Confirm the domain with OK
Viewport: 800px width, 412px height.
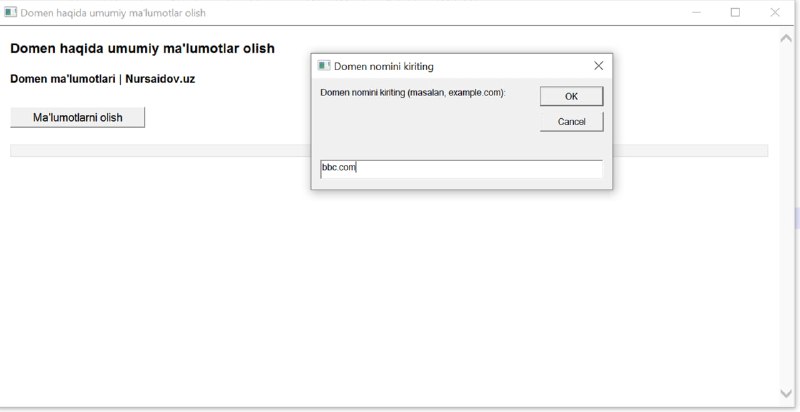coord(571,96)
